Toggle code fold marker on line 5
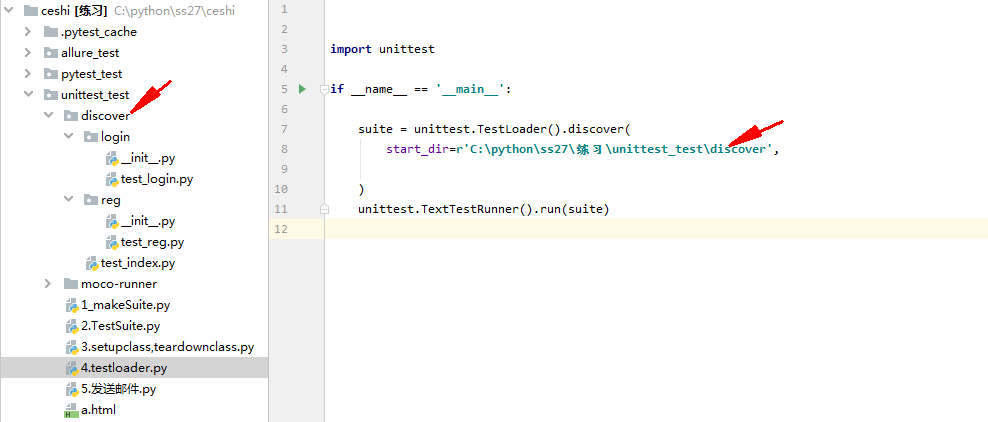Image resolution: width=988 pixels, height=422 pixels. click(x=323, y=89)
